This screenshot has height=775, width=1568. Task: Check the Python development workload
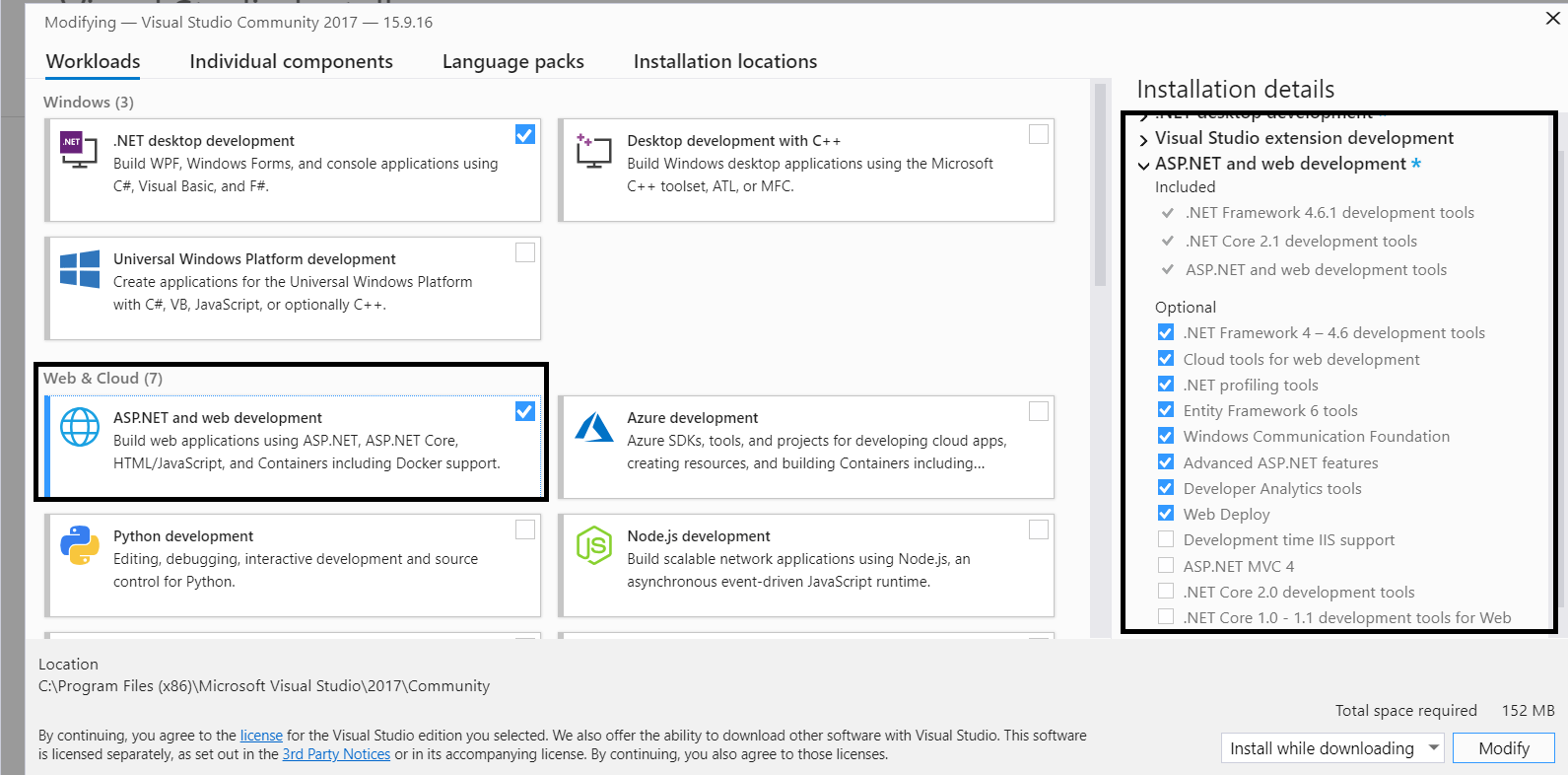click(525, 529)
